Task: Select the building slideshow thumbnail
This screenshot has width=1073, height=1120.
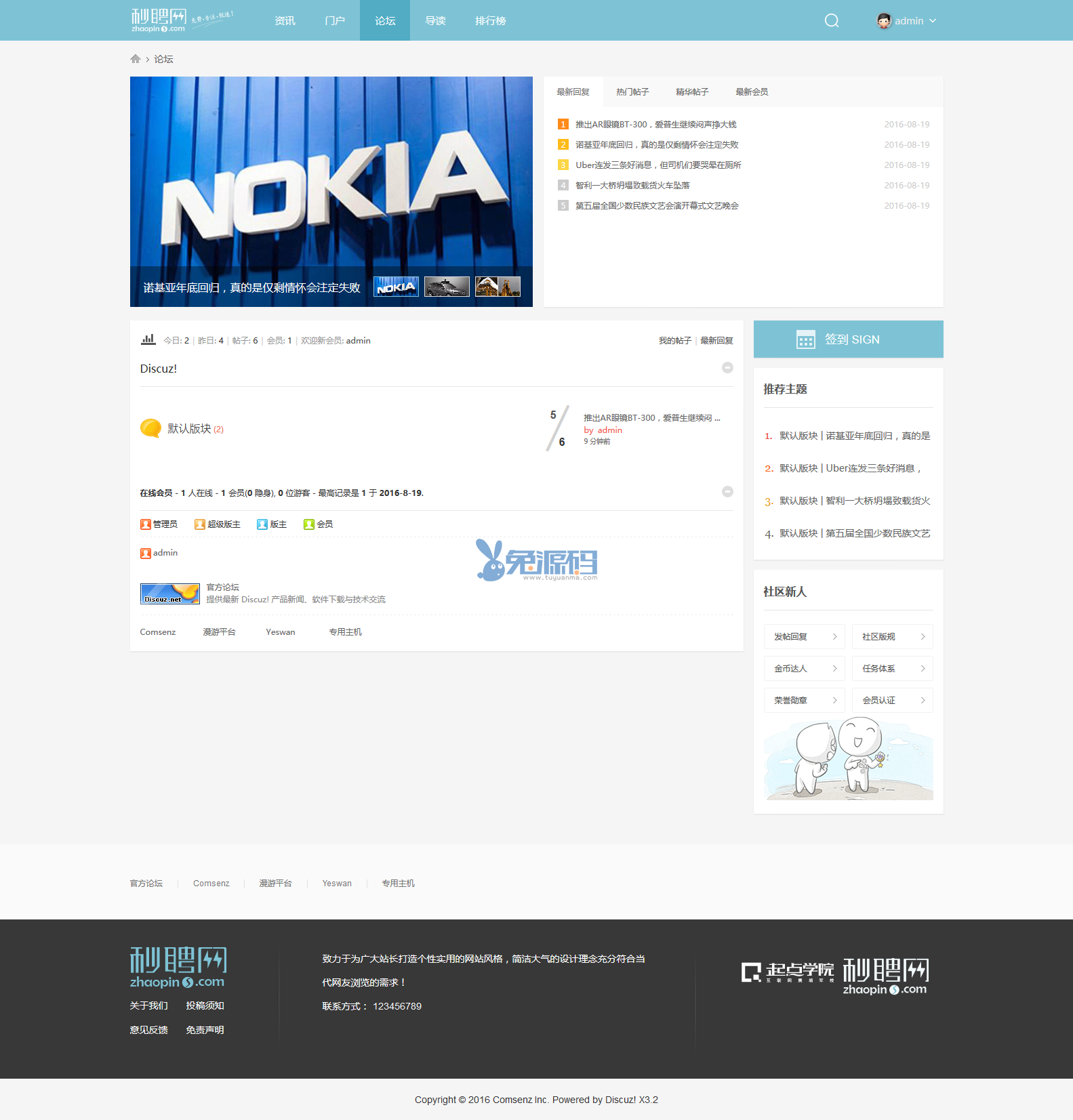Action: tap(498, 287)
